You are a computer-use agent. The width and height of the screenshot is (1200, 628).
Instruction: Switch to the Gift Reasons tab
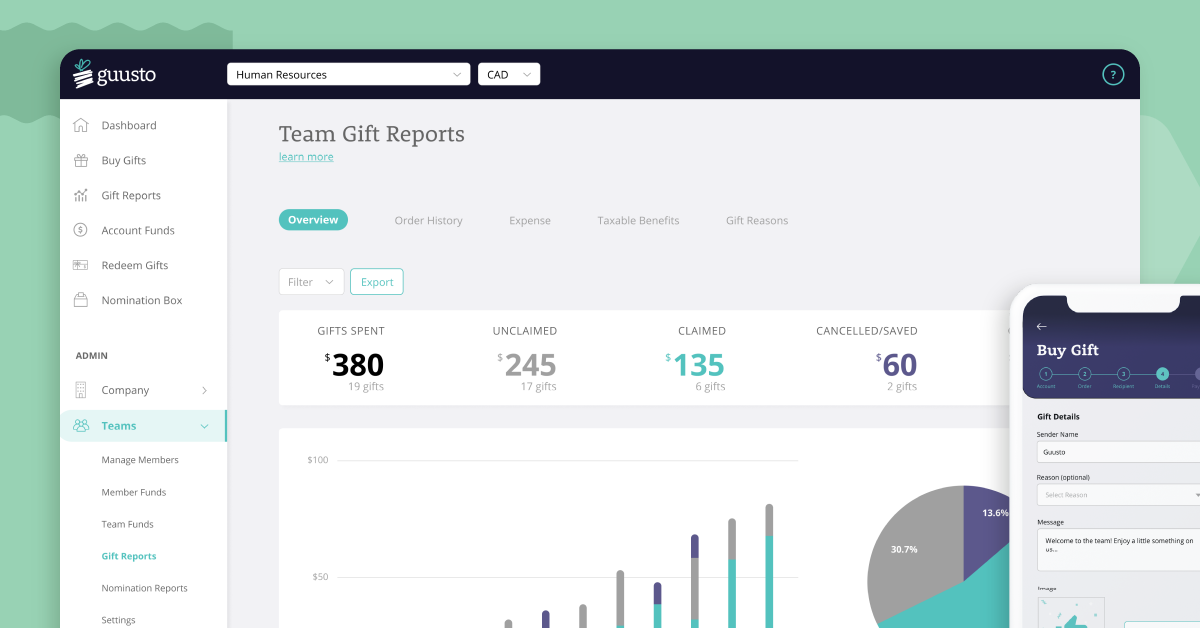click(757, 221)
